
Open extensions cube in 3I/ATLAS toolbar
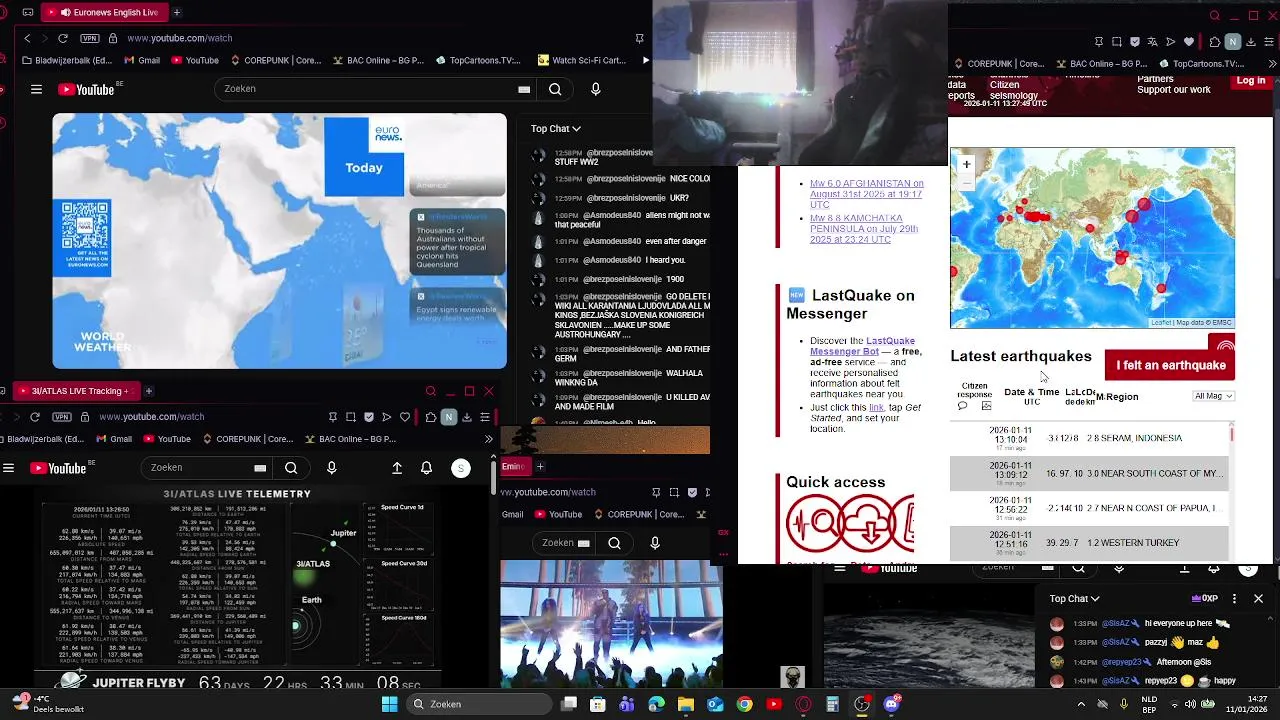coord(431,417)
